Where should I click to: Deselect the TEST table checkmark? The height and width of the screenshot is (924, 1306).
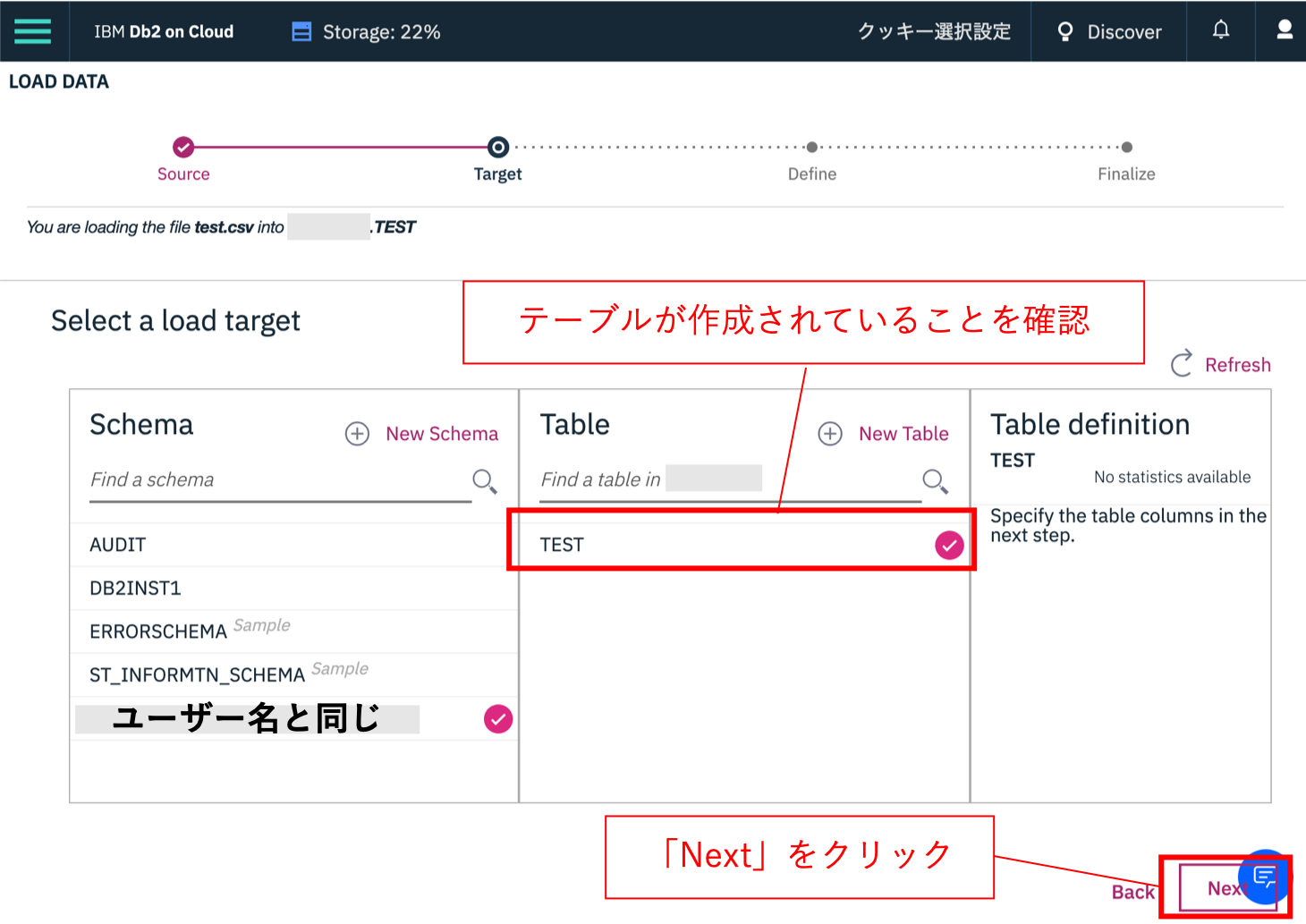click(948, 544)
